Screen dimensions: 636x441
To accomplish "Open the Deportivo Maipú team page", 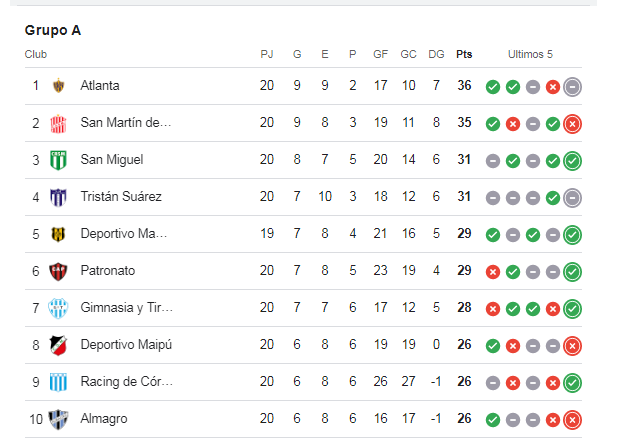I will click(126, 345).
